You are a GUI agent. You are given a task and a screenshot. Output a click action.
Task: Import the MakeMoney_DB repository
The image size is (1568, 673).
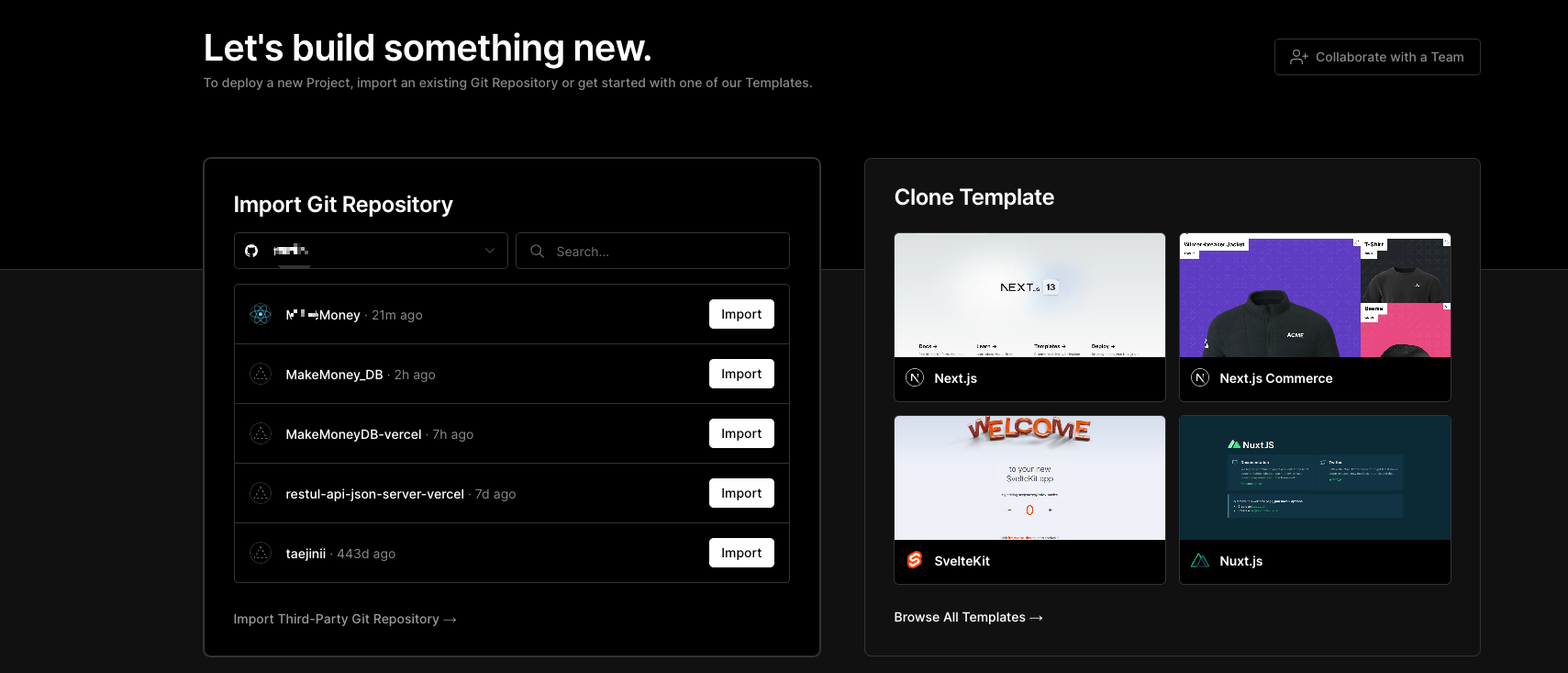741,374
